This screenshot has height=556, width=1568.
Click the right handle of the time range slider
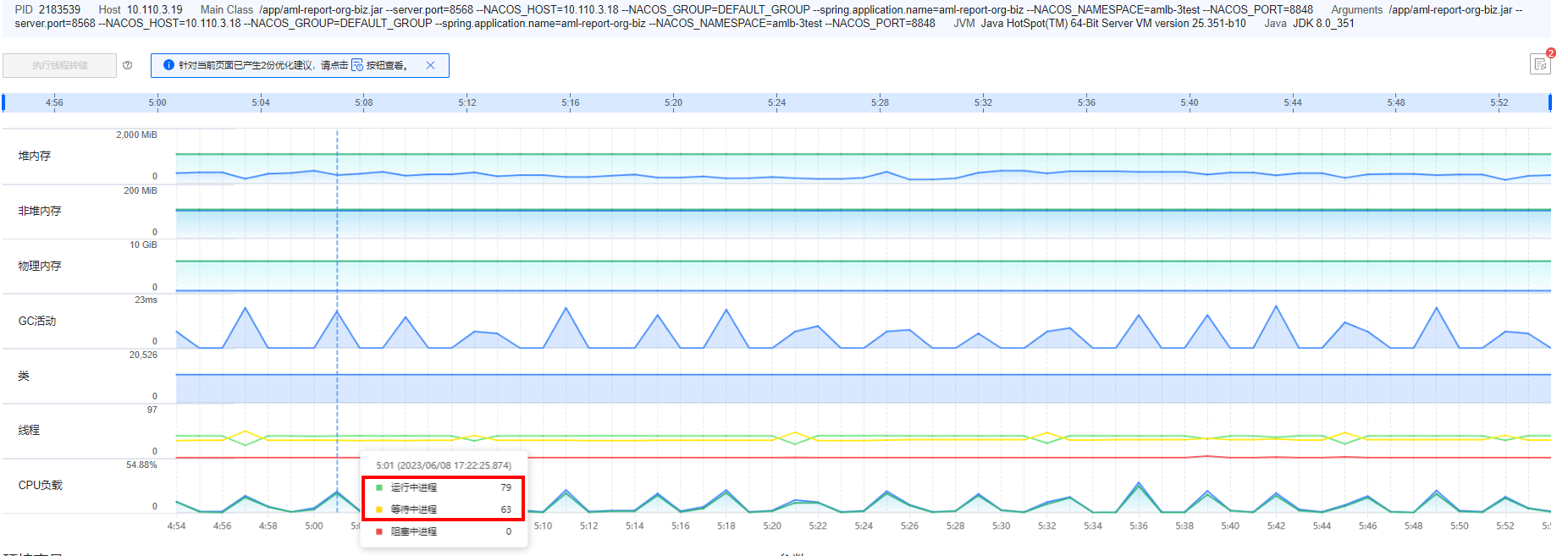click(x=1549, y=102)
